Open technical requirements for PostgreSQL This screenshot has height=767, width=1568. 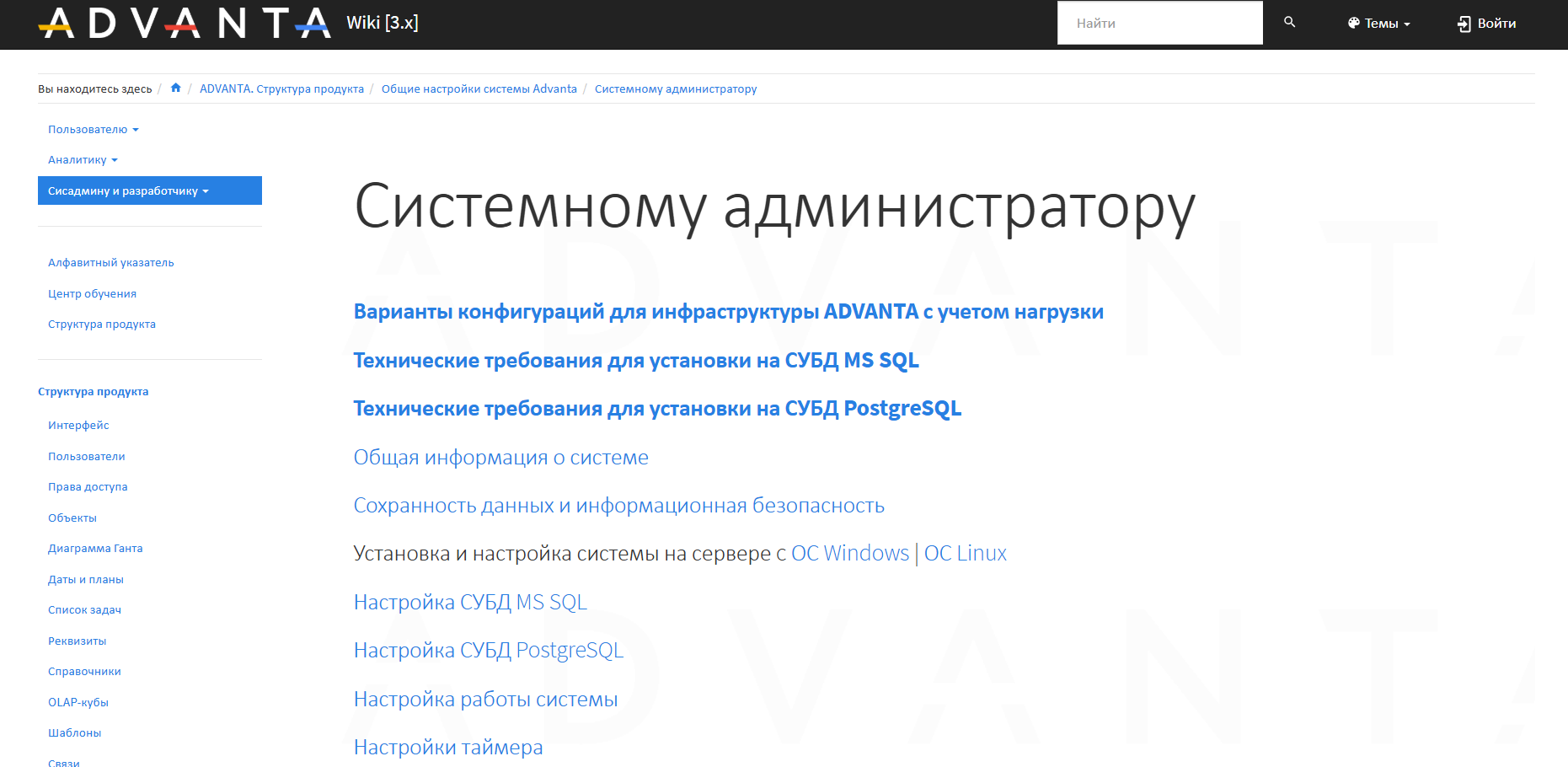point(657,409)
